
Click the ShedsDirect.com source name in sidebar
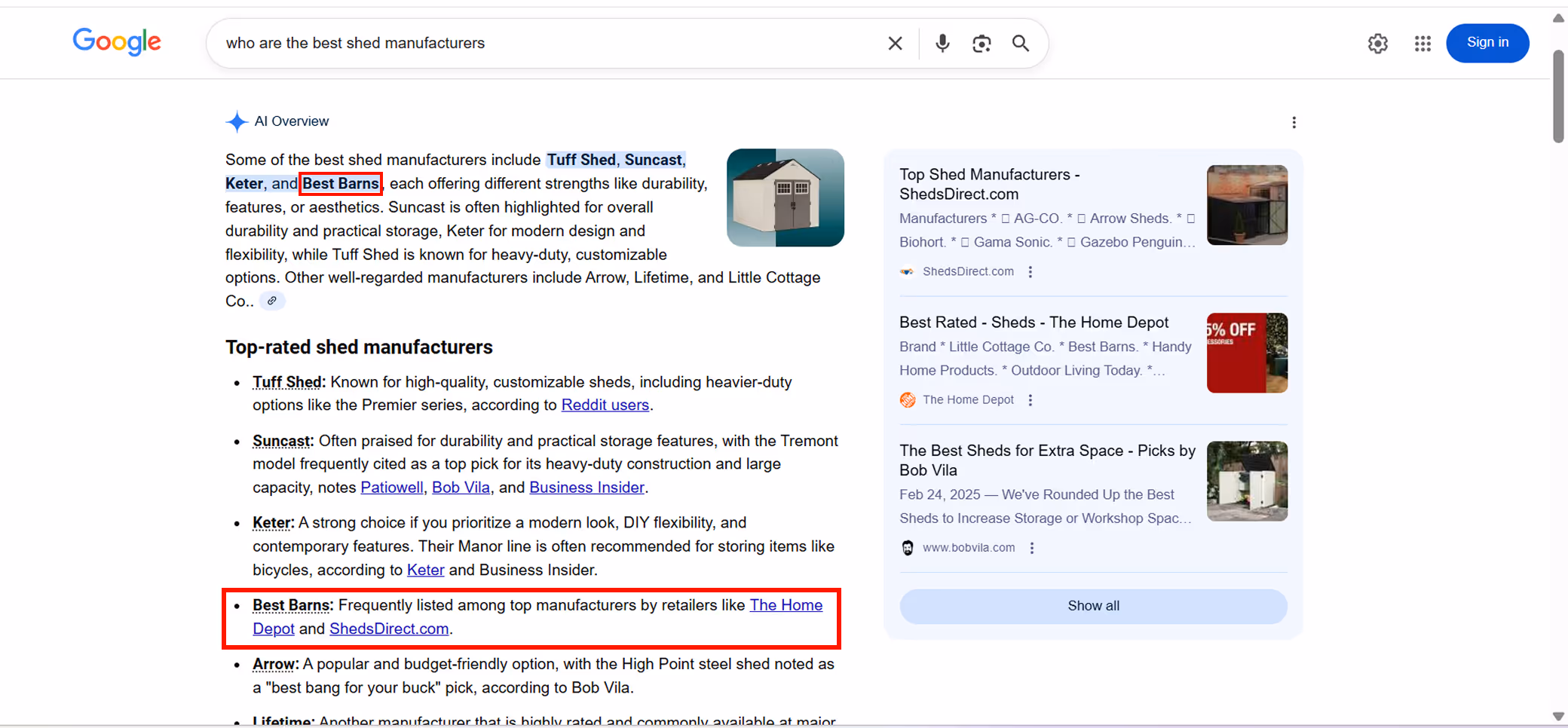[x=968, y=271]
